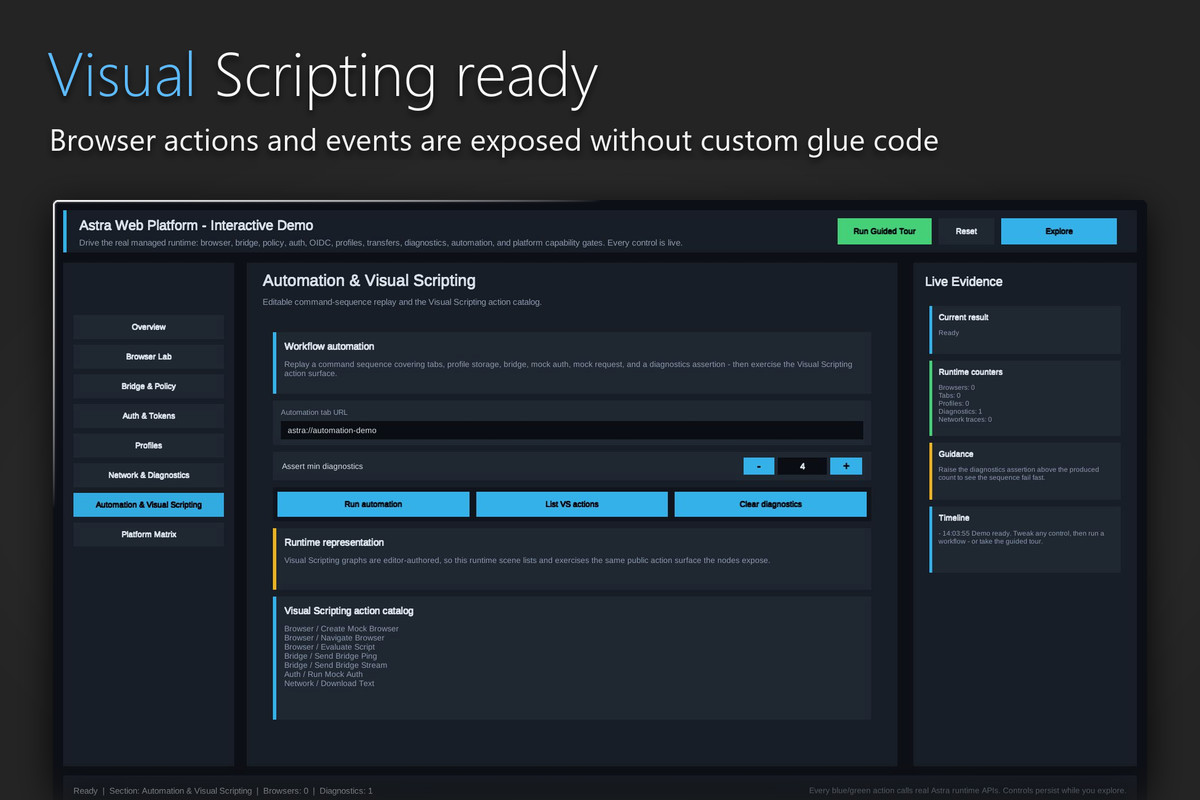Click 'Browser / Evaluate Script' catalog entry
Screen dimensions: 1200x800
click(x=330, y=647)
